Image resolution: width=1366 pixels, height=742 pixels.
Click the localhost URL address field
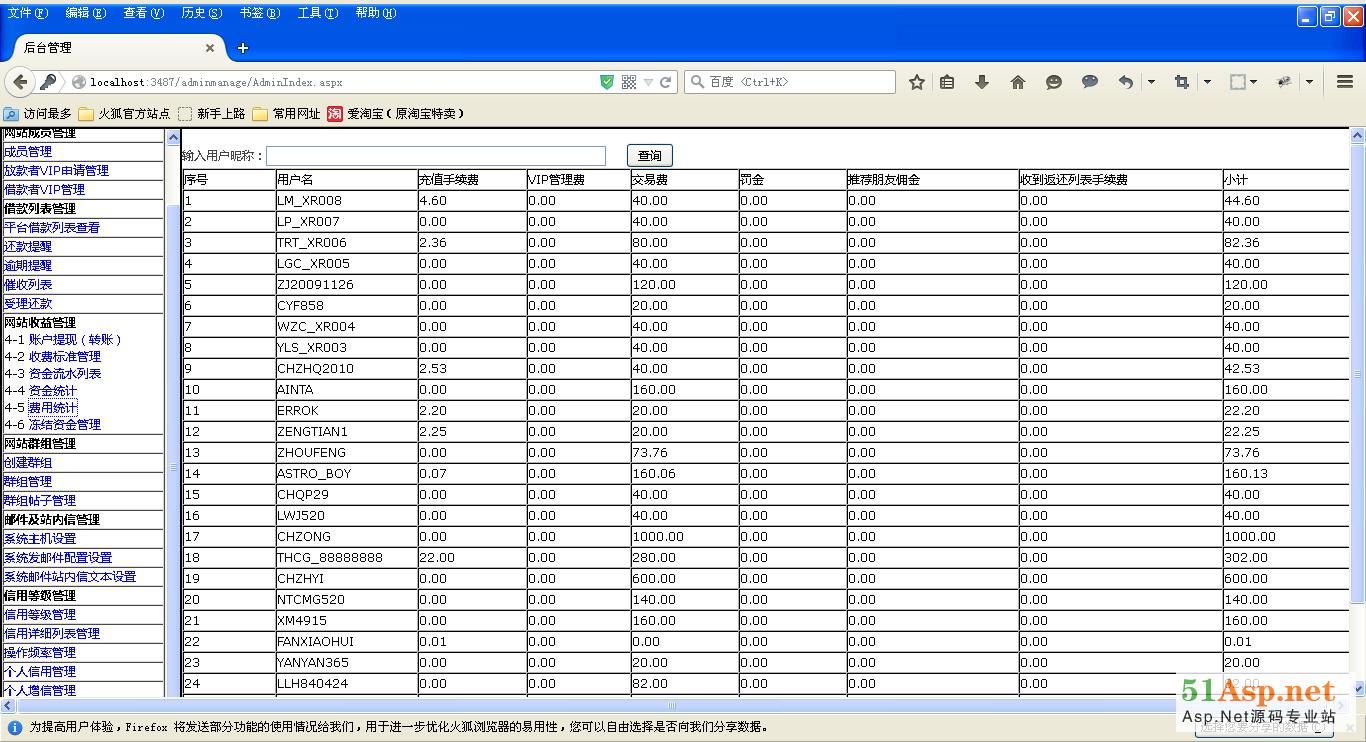pos(340,82)
